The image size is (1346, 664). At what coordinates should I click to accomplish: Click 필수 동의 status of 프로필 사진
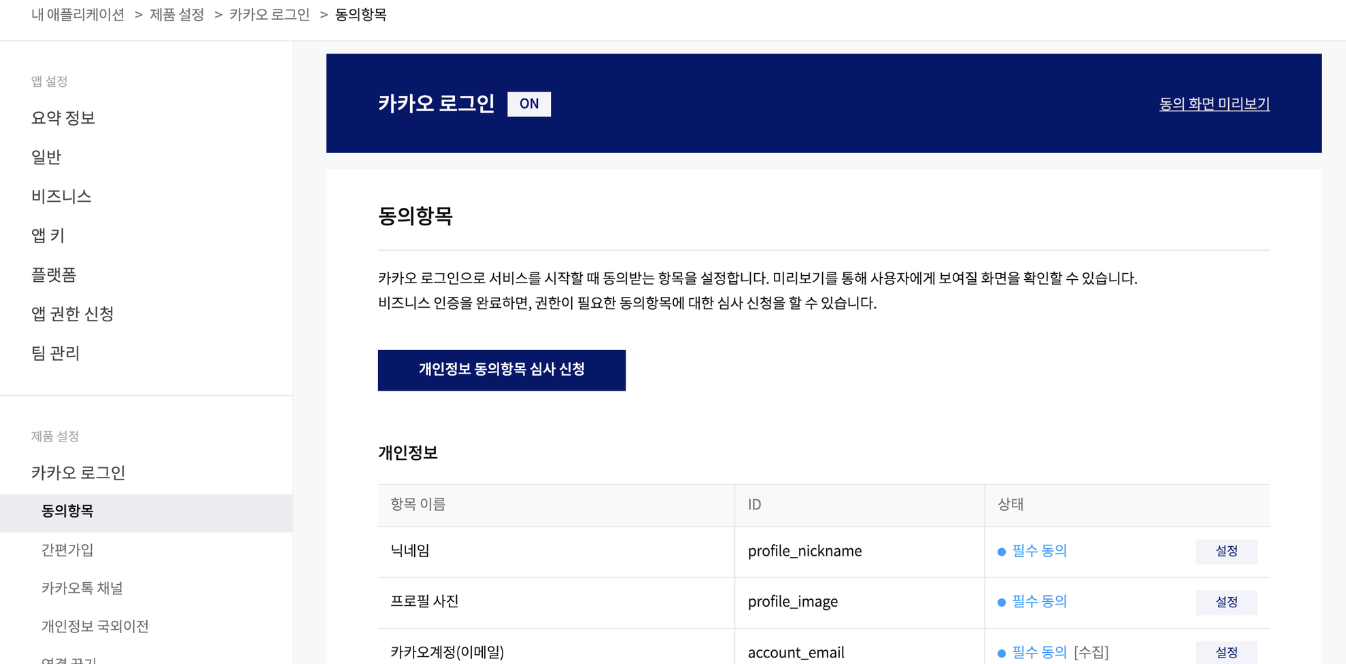[x=1039, y=602]
